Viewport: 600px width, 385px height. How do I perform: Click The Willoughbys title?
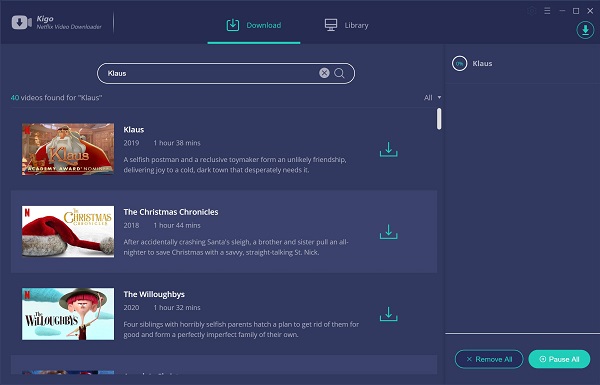pos(154,294)
